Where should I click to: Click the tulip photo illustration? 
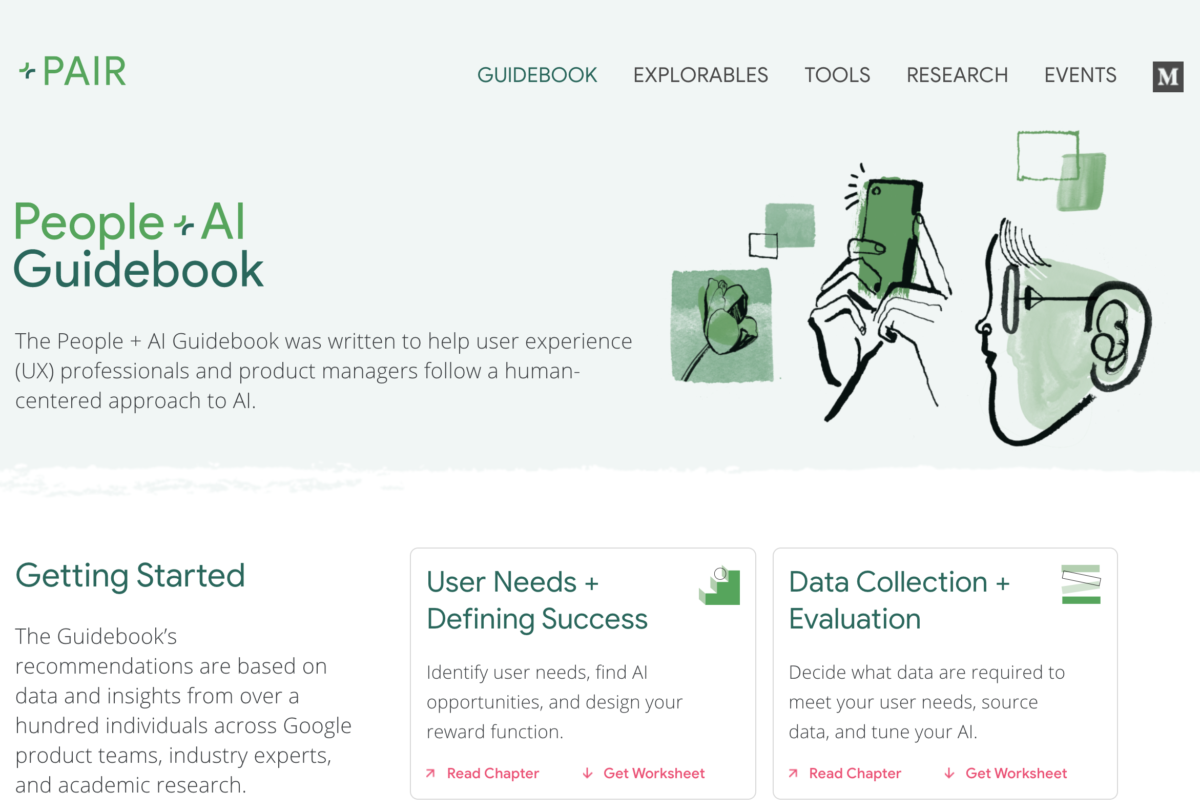pos(721,326)
